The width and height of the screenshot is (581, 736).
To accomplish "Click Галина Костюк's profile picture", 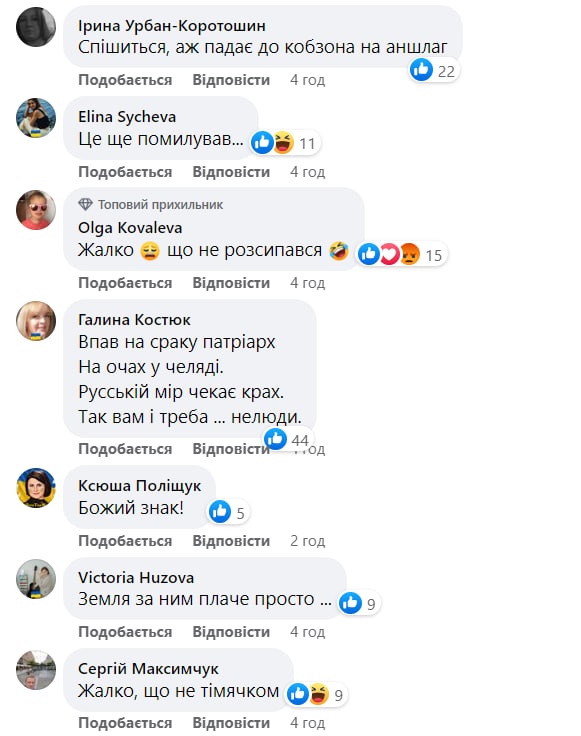I will 36,321.
